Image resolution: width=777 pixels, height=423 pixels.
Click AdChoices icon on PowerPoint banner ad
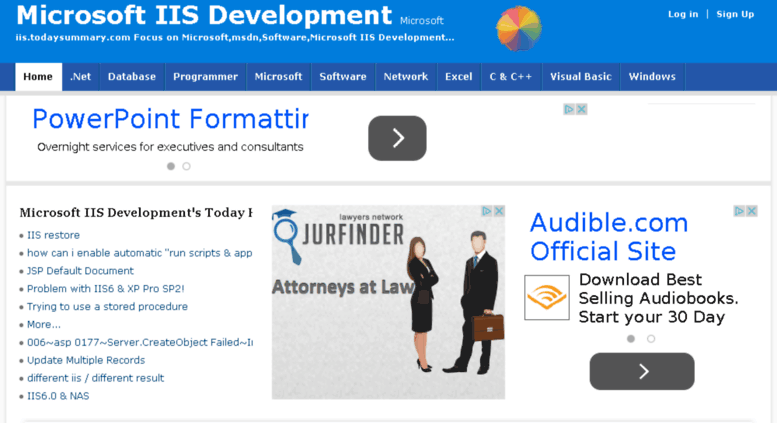tap(569, 109)
